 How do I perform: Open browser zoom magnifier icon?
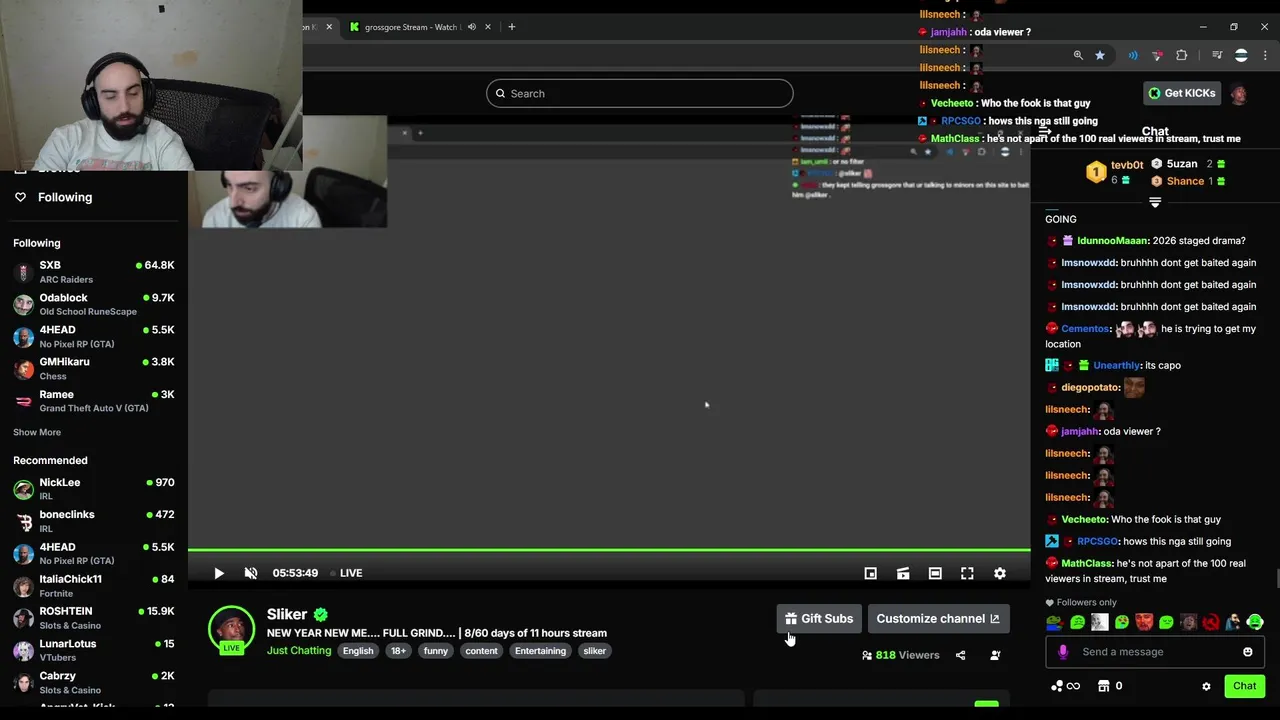click(x=1078, y=55)
